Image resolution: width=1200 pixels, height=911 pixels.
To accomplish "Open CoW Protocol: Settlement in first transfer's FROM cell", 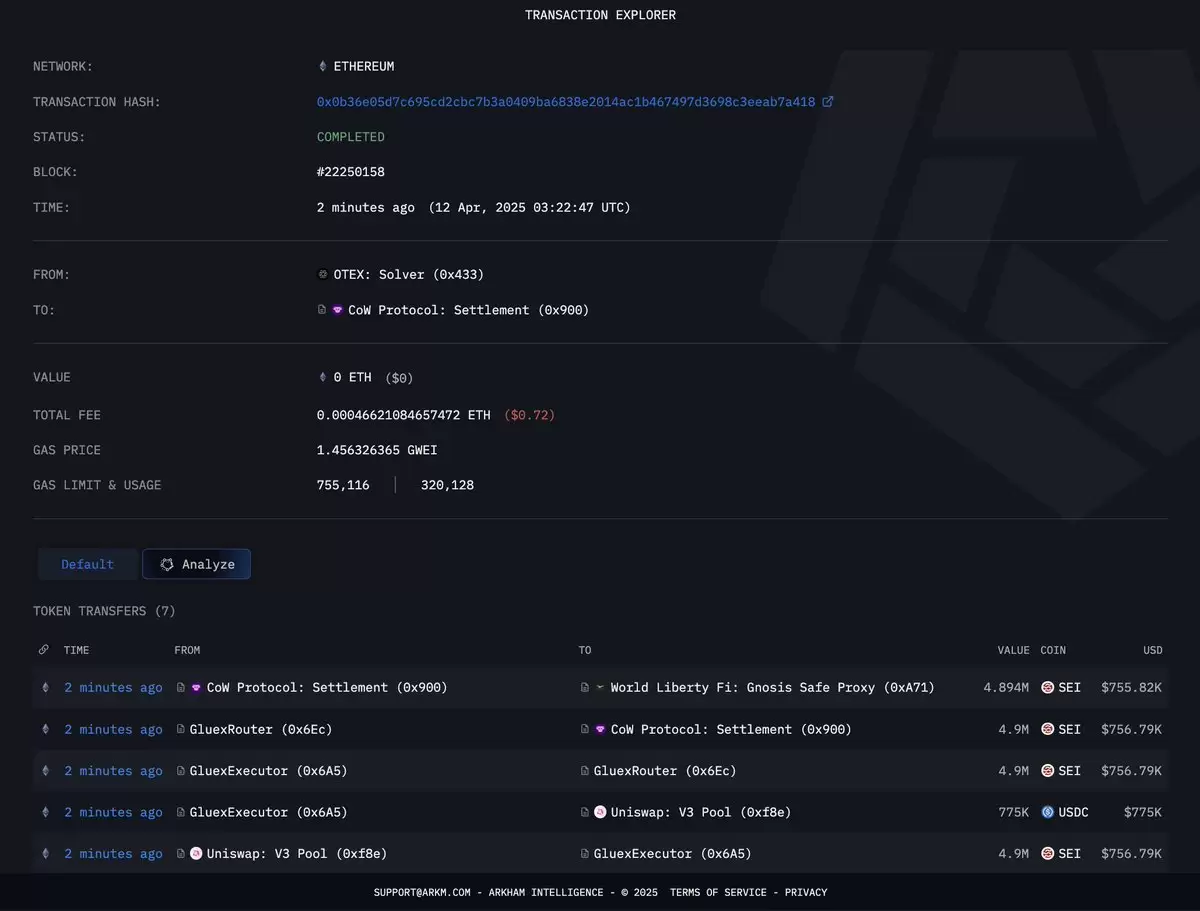I will pos(327,688).
